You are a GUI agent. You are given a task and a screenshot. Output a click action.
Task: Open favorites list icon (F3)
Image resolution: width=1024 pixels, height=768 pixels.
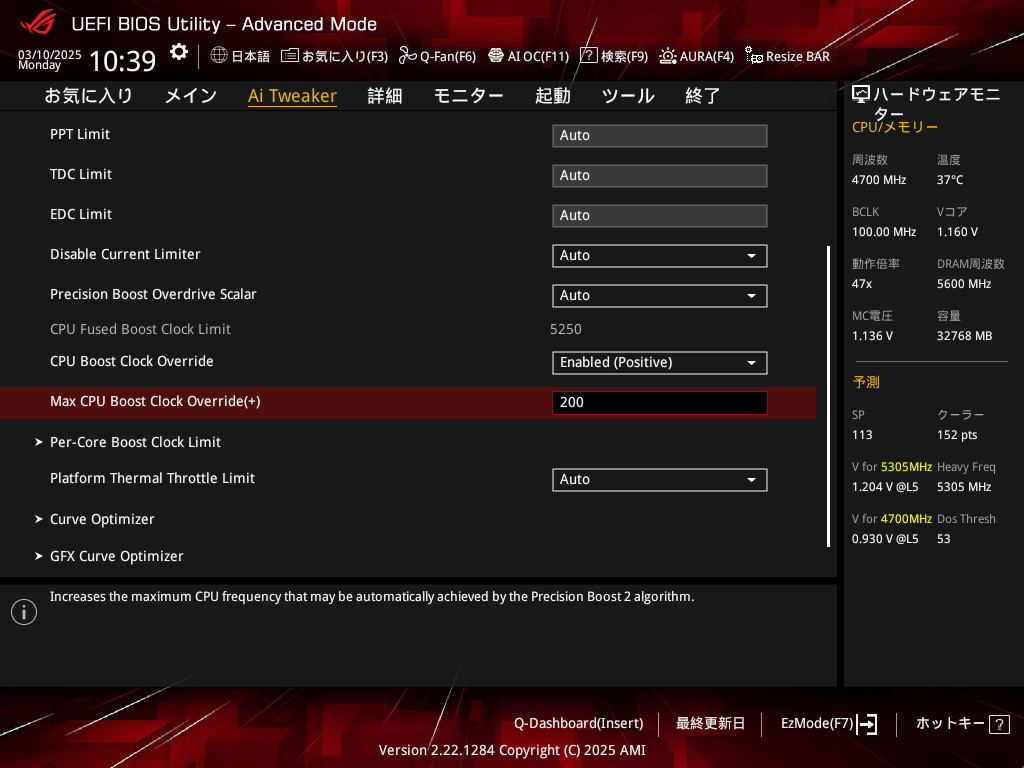(289, 56)
